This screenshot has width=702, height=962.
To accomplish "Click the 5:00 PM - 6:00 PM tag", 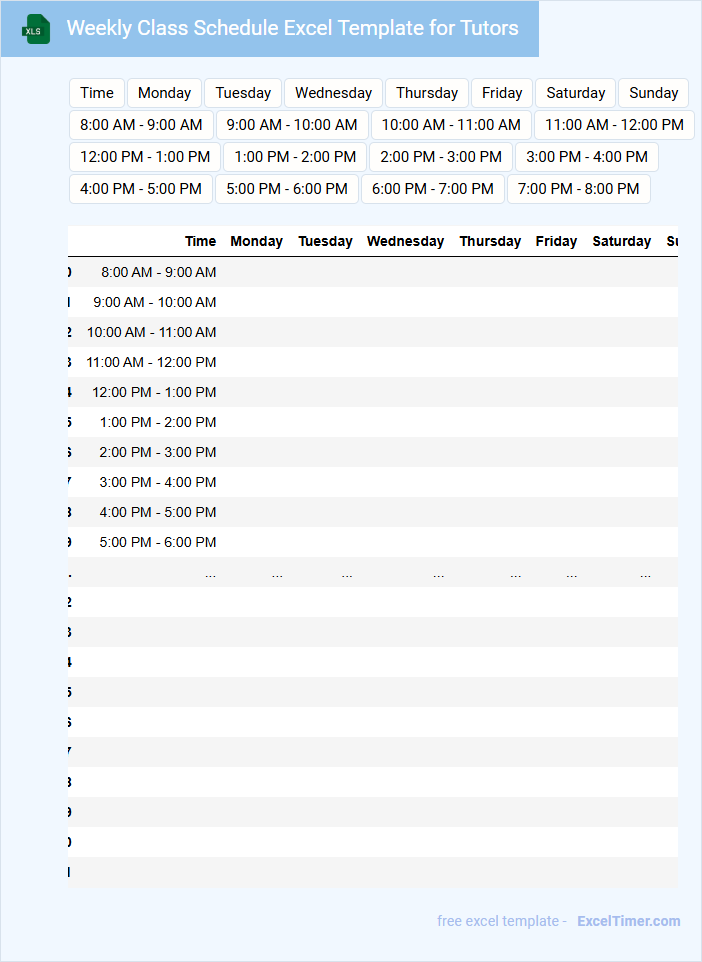I will pos(287,189).
